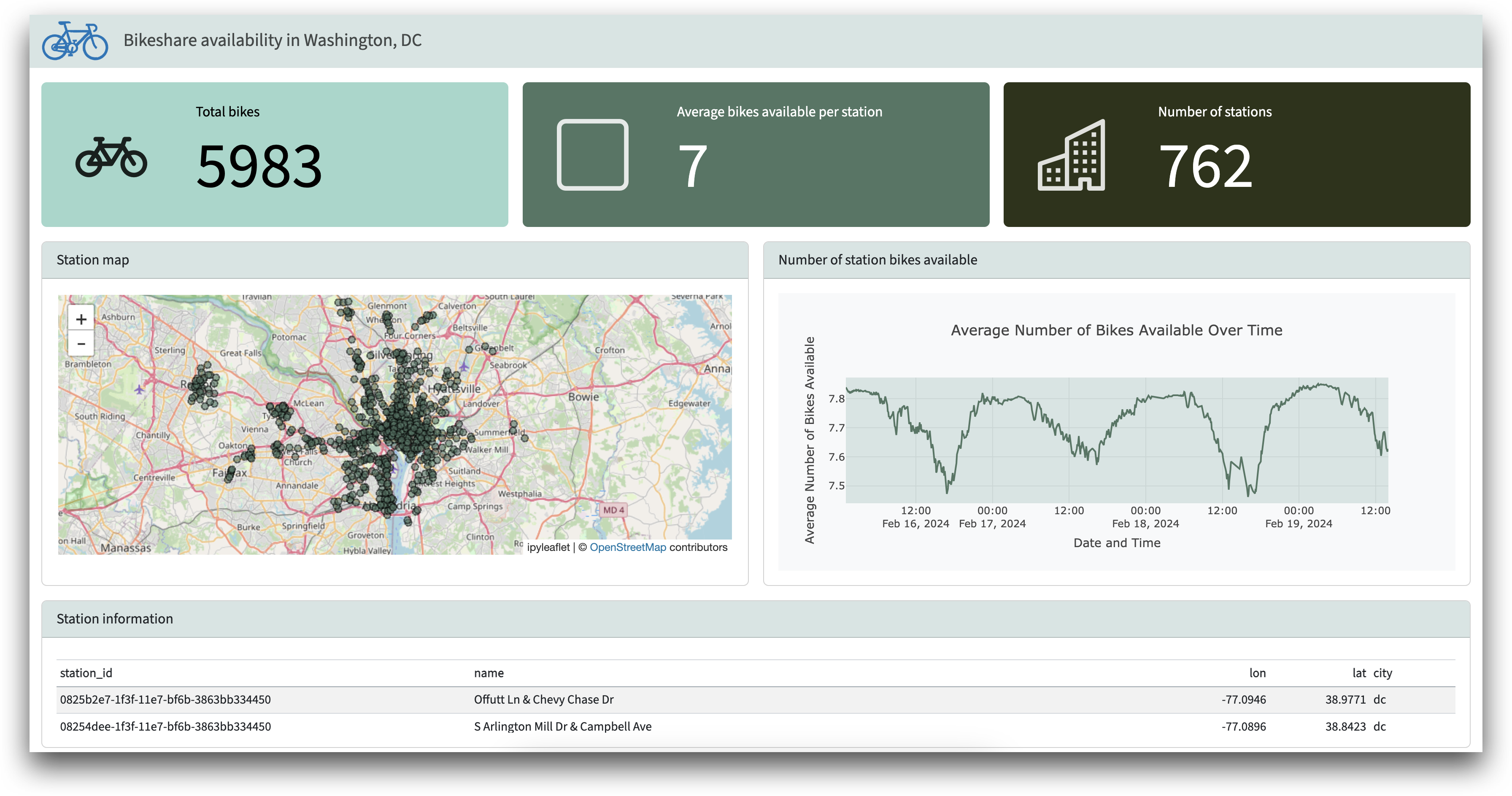Click the Station information panel header

pyautogui.click(x=114, y=619)
